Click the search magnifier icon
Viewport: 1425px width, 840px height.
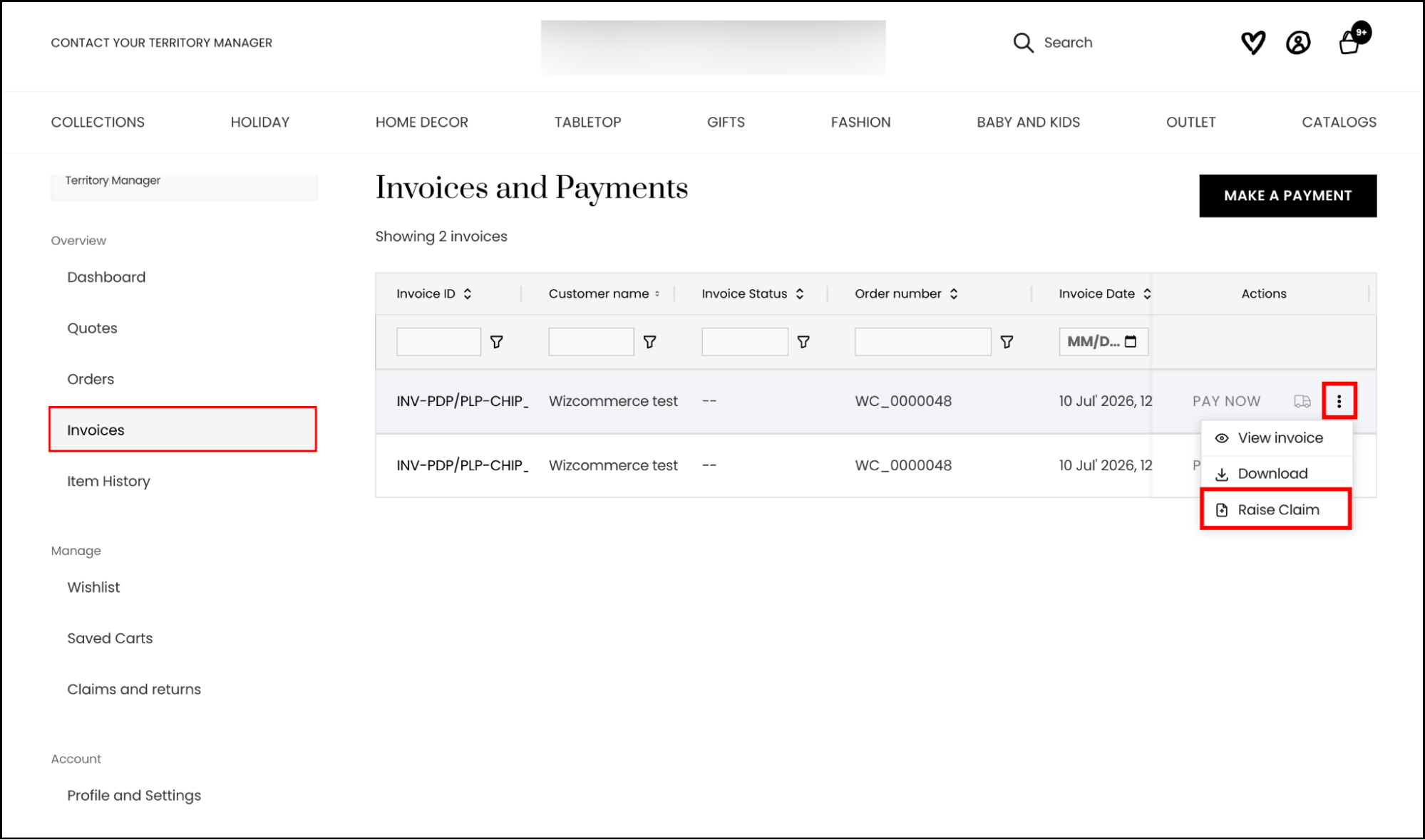pos(1023,43)
